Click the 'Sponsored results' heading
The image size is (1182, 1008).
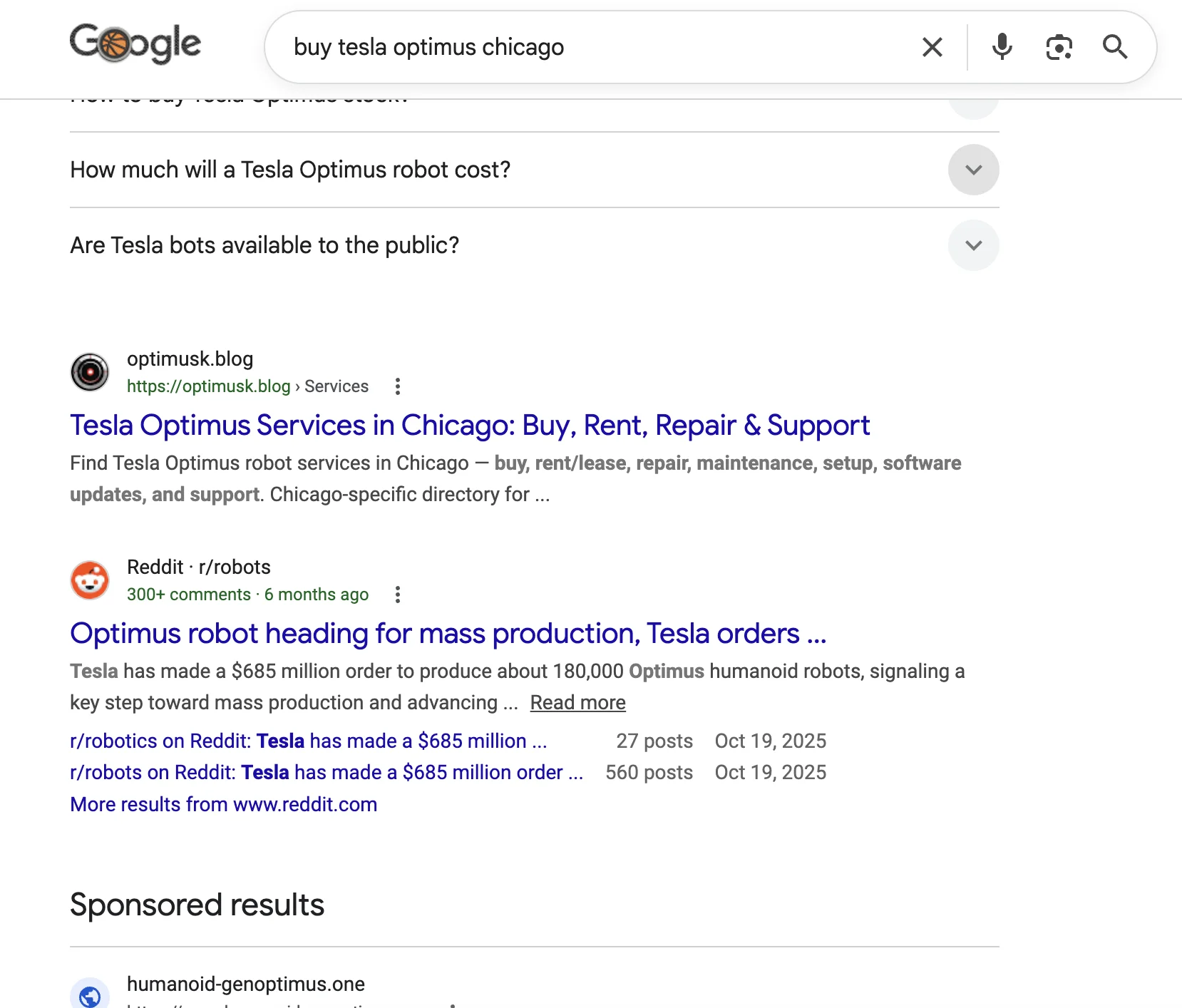197,905
